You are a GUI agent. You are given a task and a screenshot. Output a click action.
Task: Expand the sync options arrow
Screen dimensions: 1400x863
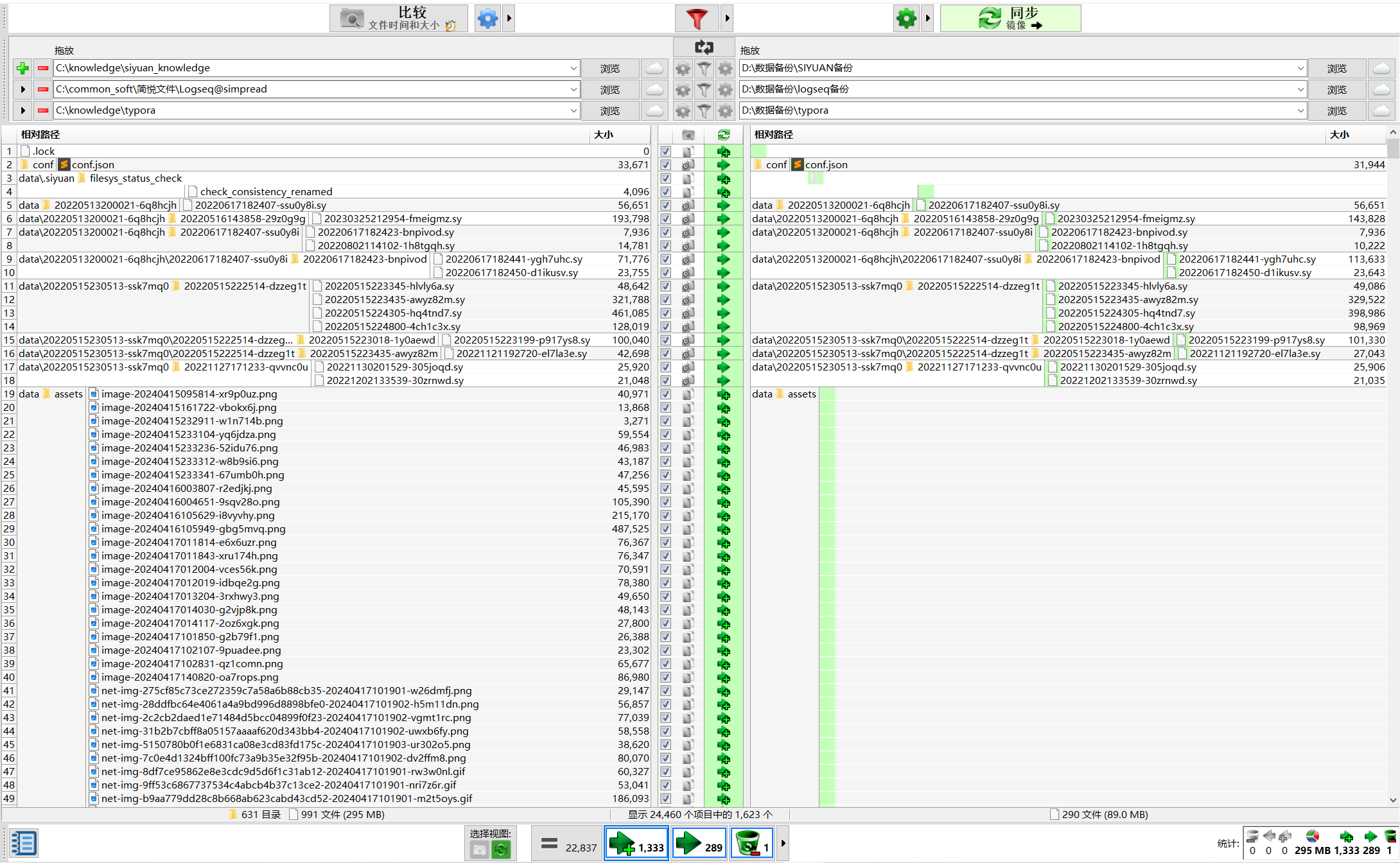pyautogui.click(x=927, y=19)
